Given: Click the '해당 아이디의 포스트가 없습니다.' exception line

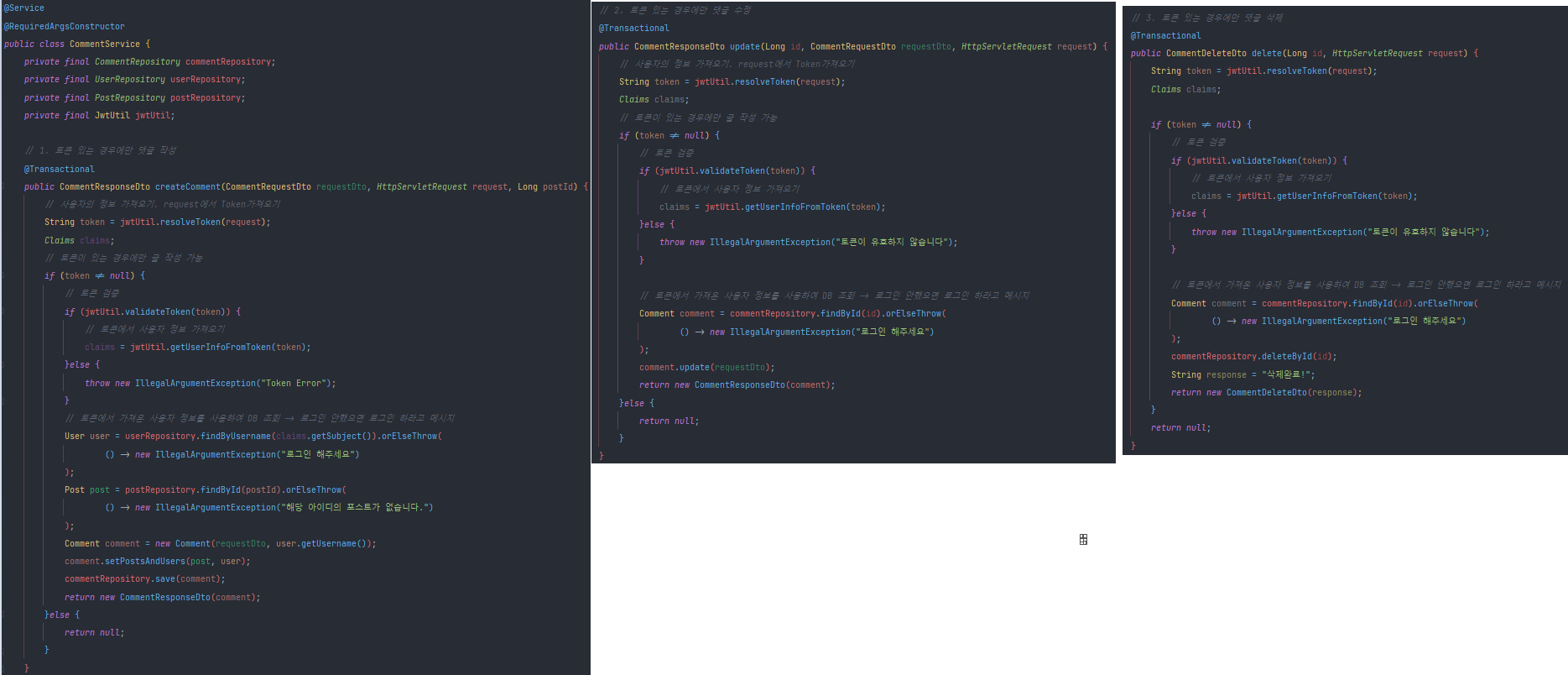Looking at the screenshot, I should coord(269,507).
